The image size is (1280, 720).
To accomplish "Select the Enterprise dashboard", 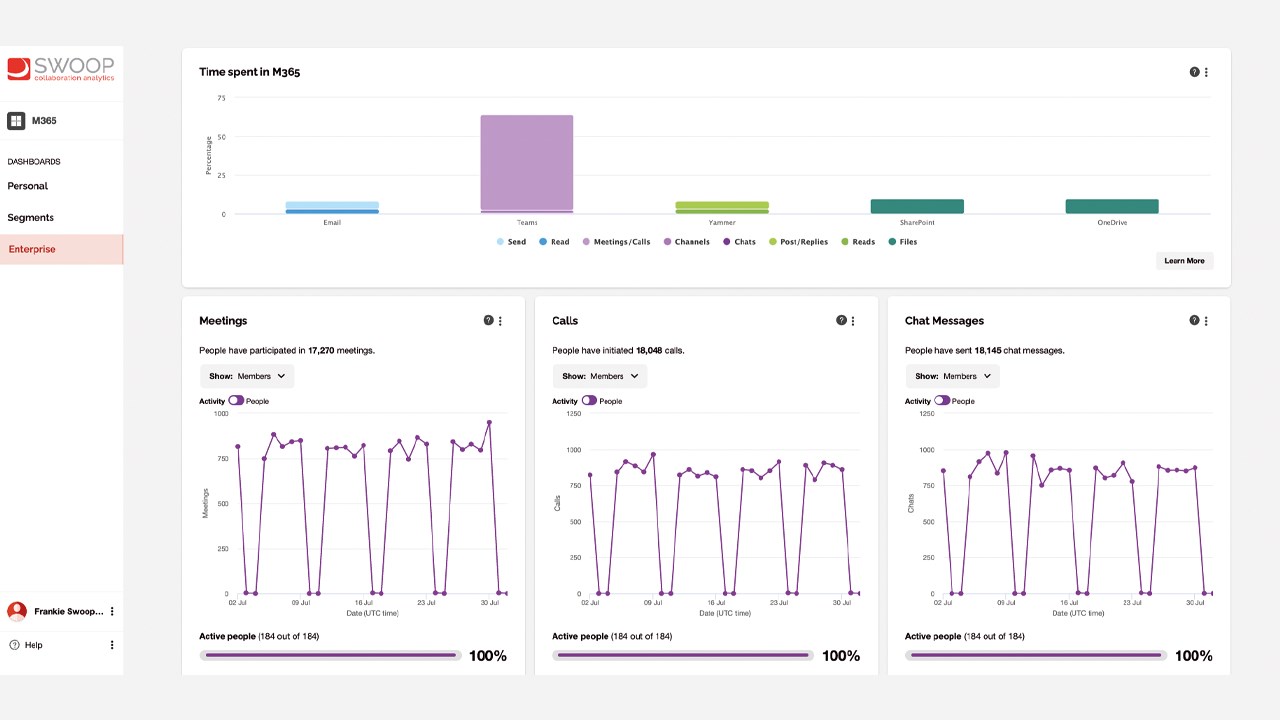I will [x=61, y=249].
